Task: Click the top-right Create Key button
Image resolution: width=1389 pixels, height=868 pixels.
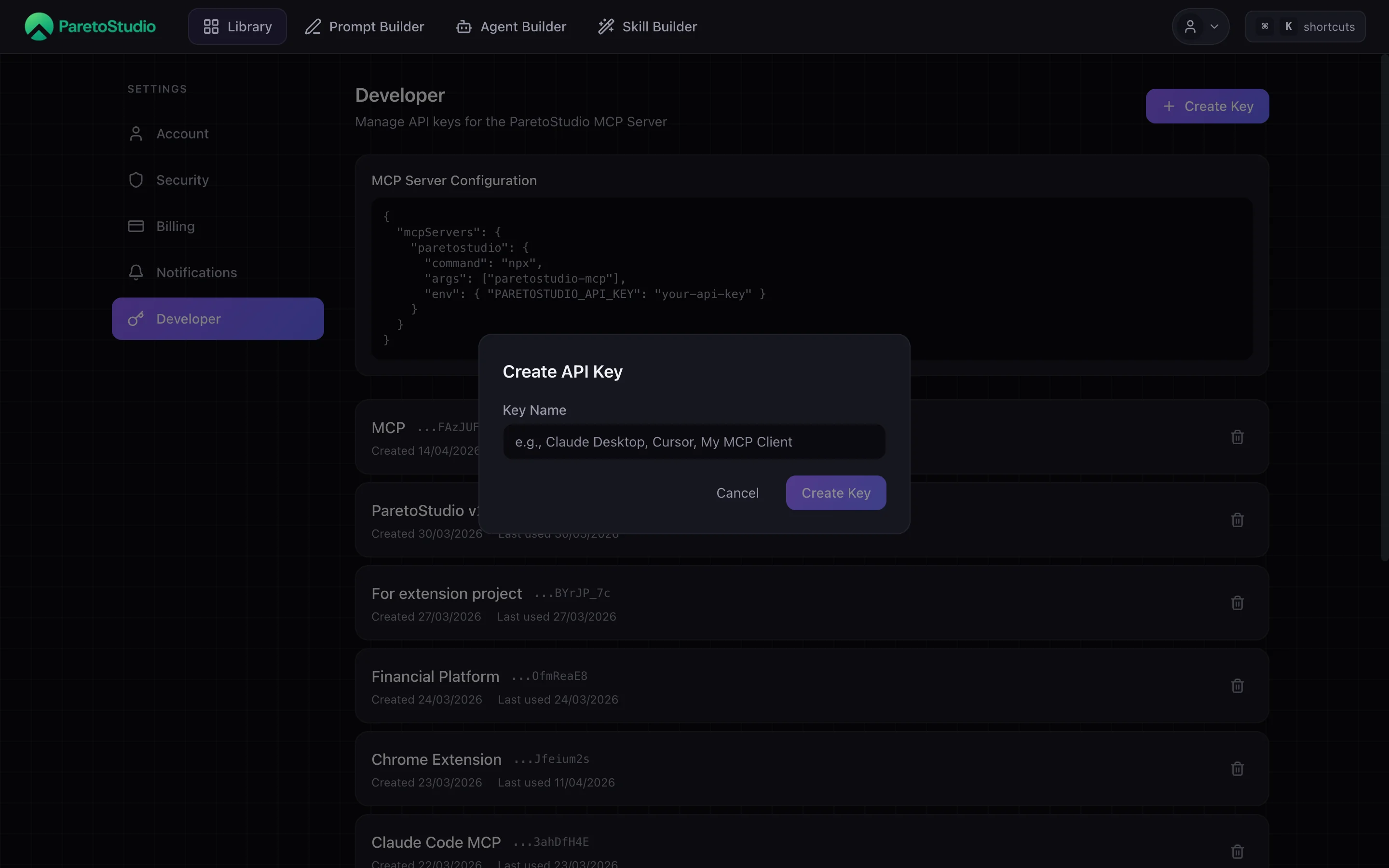Action: 1207,106
